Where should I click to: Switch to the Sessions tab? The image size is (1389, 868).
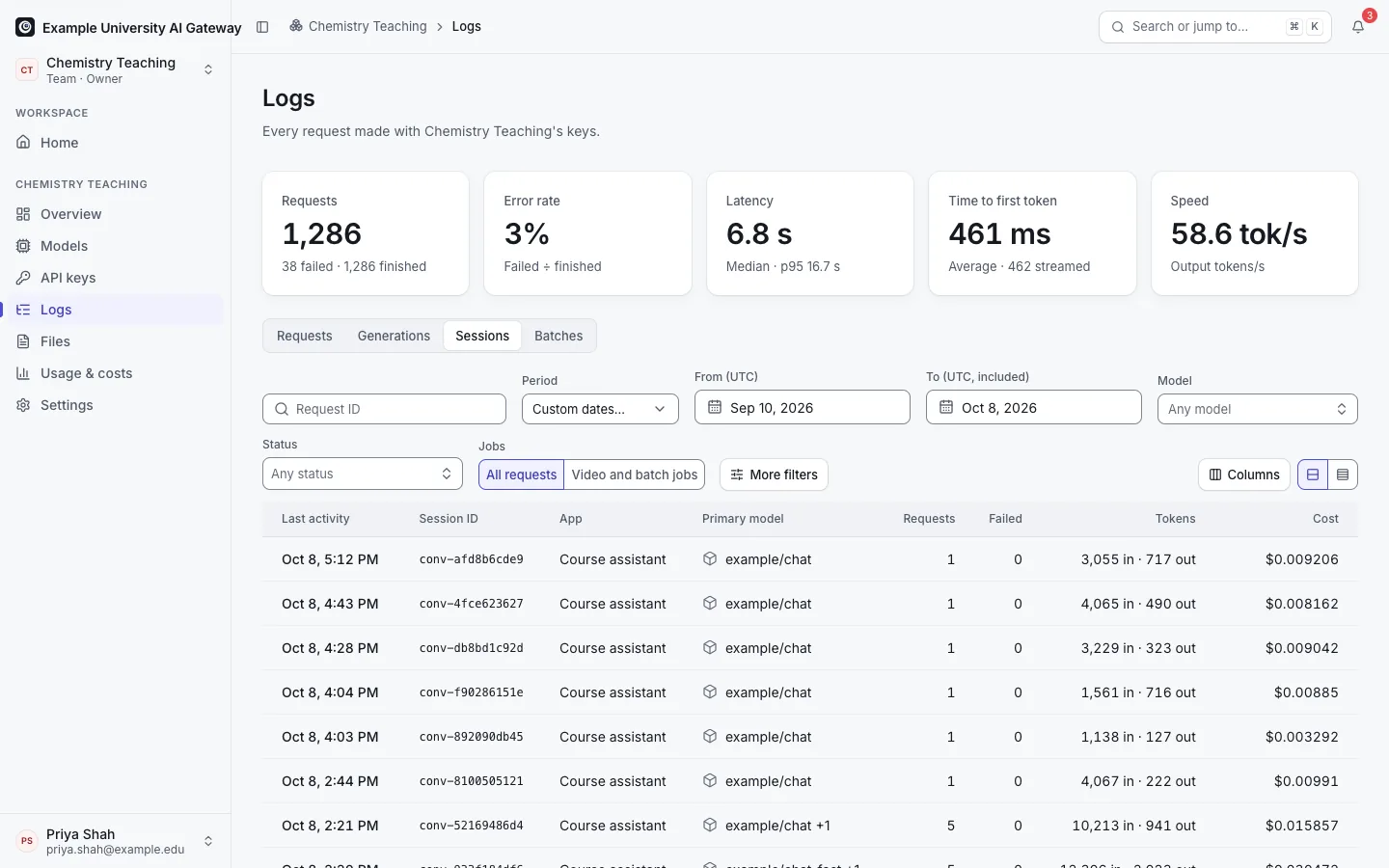(x=482, y=336)
